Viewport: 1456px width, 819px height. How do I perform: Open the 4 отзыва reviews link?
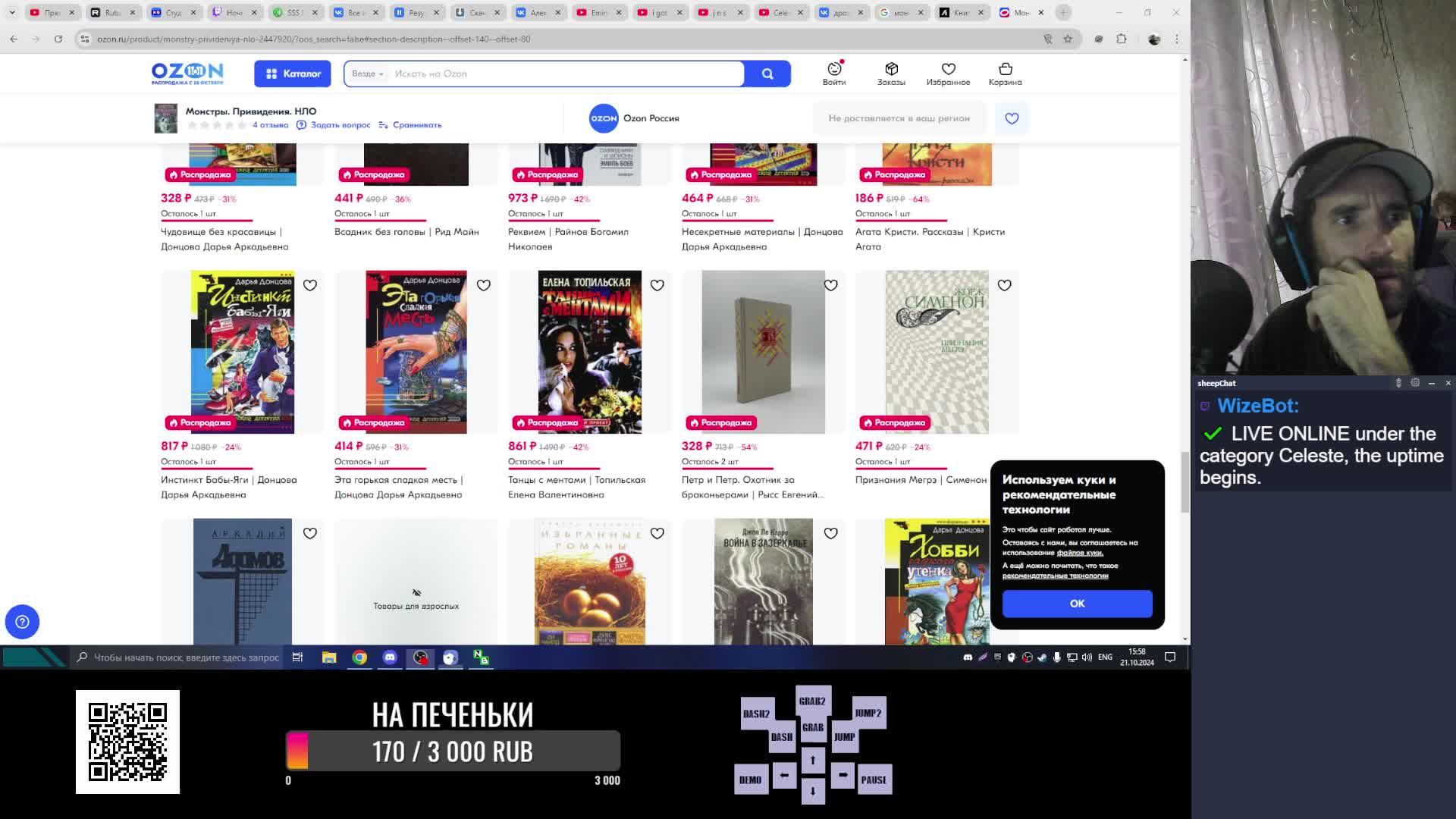pyautogui.click(x=270, y=125)
